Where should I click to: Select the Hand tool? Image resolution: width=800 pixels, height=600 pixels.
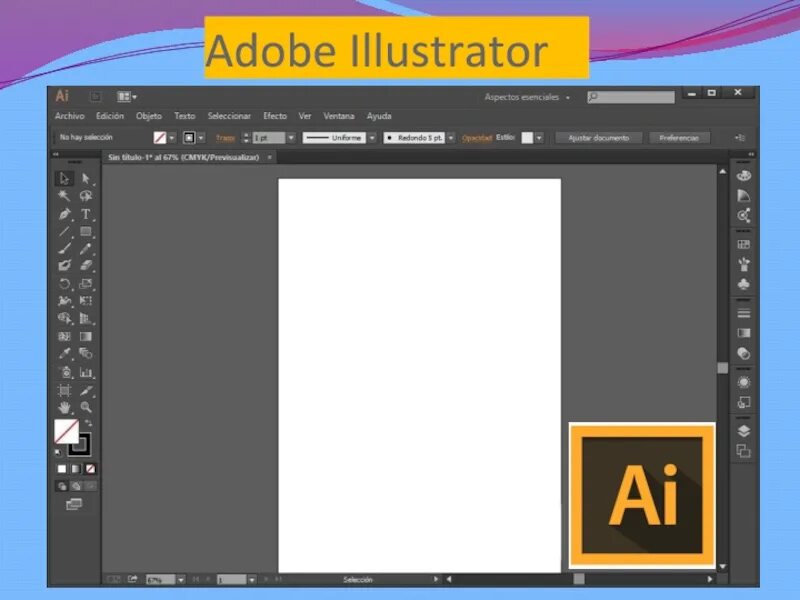[64, 407]
